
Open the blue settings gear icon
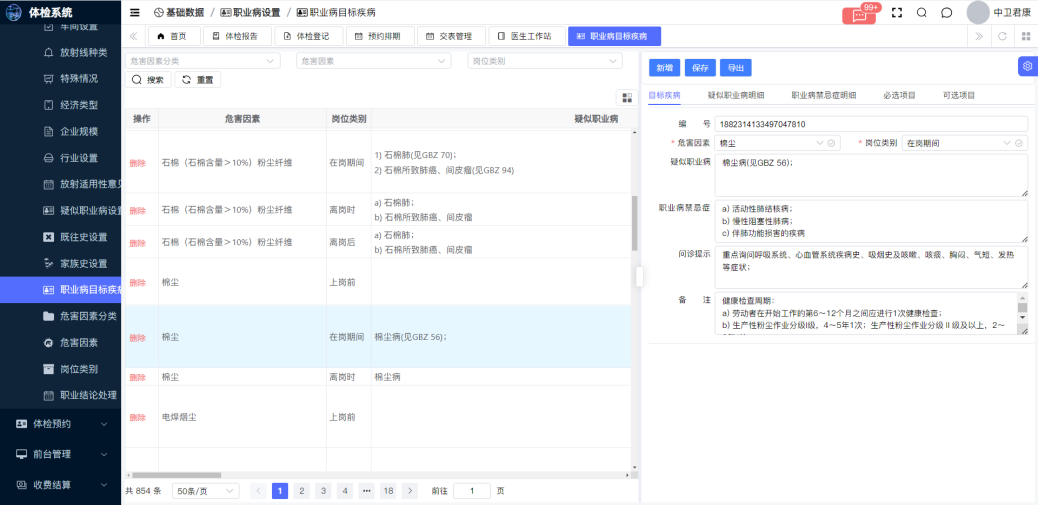point(1027,66)
